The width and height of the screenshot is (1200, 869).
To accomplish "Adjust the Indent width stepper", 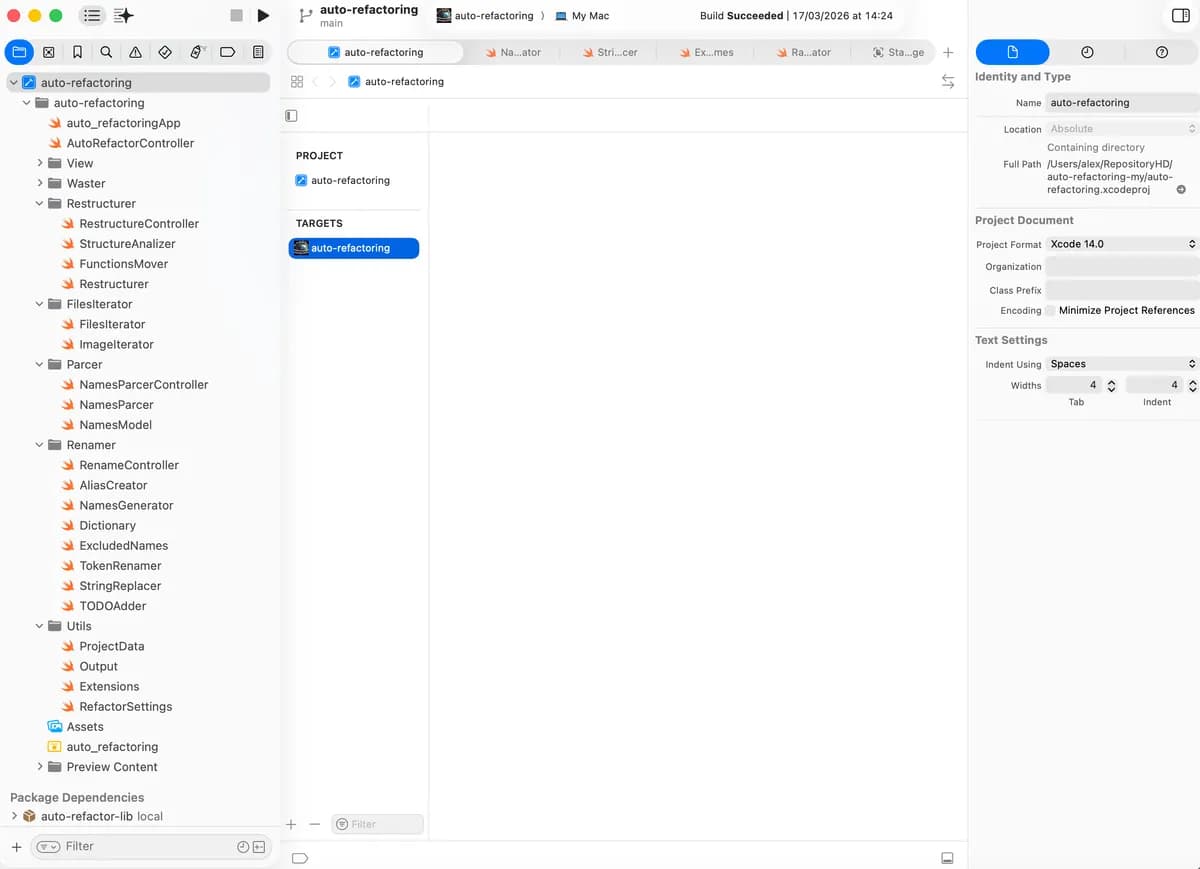I will click(1192, 385).
